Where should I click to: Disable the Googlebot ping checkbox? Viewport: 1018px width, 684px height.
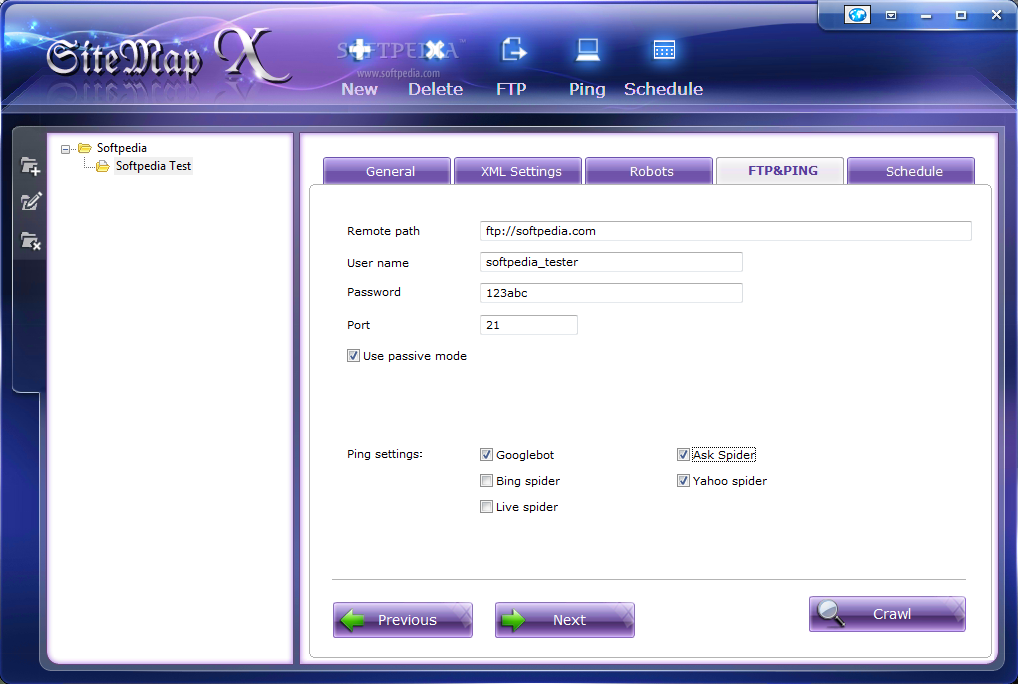pos(486,455)
